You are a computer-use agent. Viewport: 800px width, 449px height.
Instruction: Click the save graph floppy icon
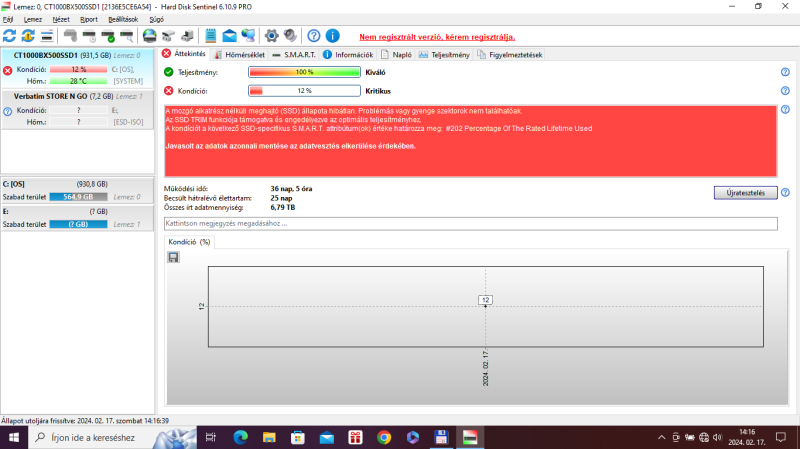(x=173, y=257)
